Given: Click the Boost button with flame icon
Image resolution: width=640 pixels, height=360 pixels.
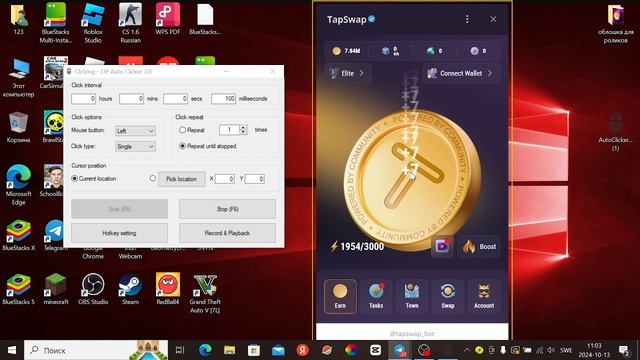Looking at the screenshot, I should [479, 247].
